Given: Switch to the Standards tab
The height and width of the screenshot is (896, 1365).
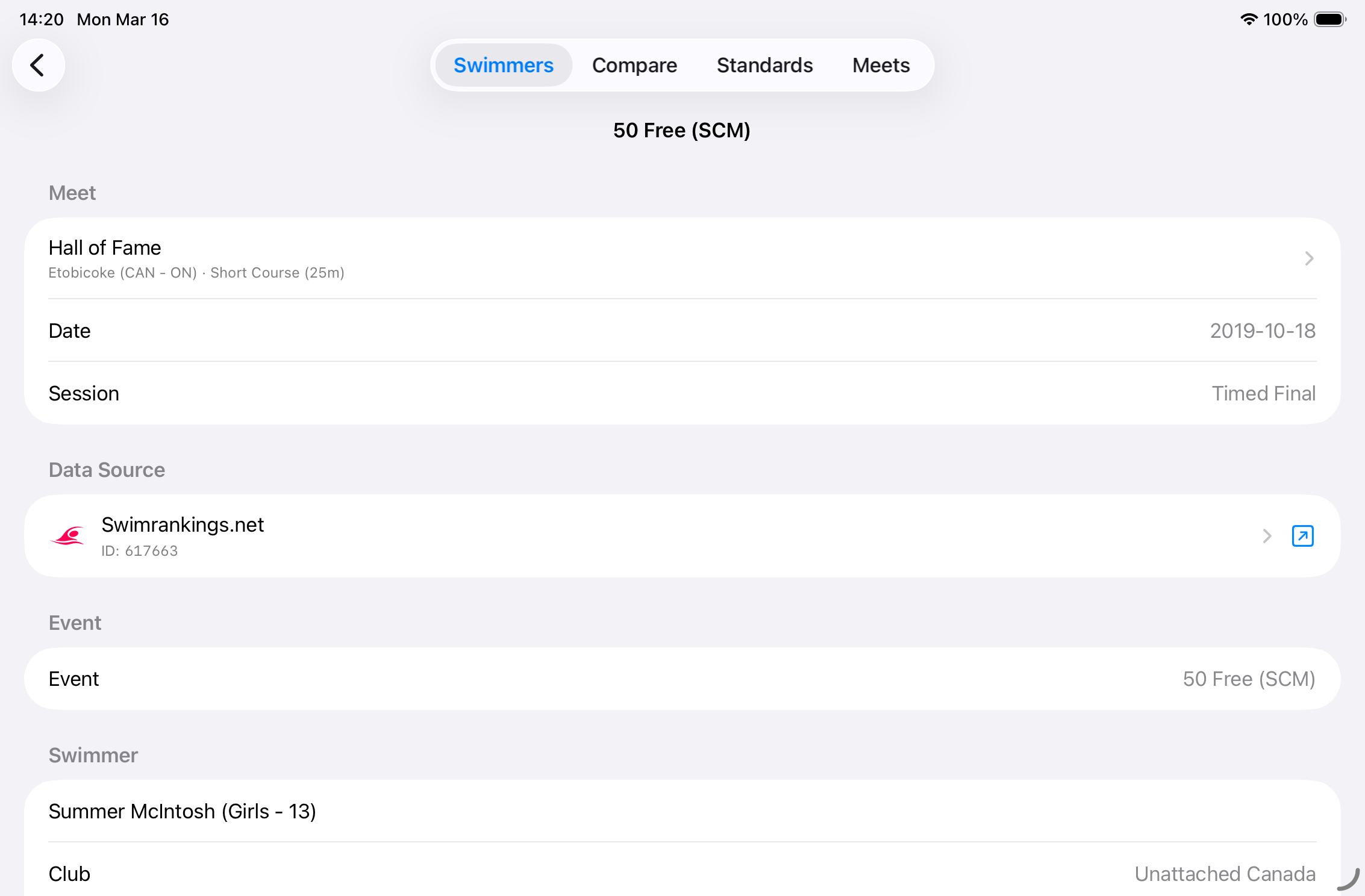Looking at the screenshot, I should pos(764,65).
